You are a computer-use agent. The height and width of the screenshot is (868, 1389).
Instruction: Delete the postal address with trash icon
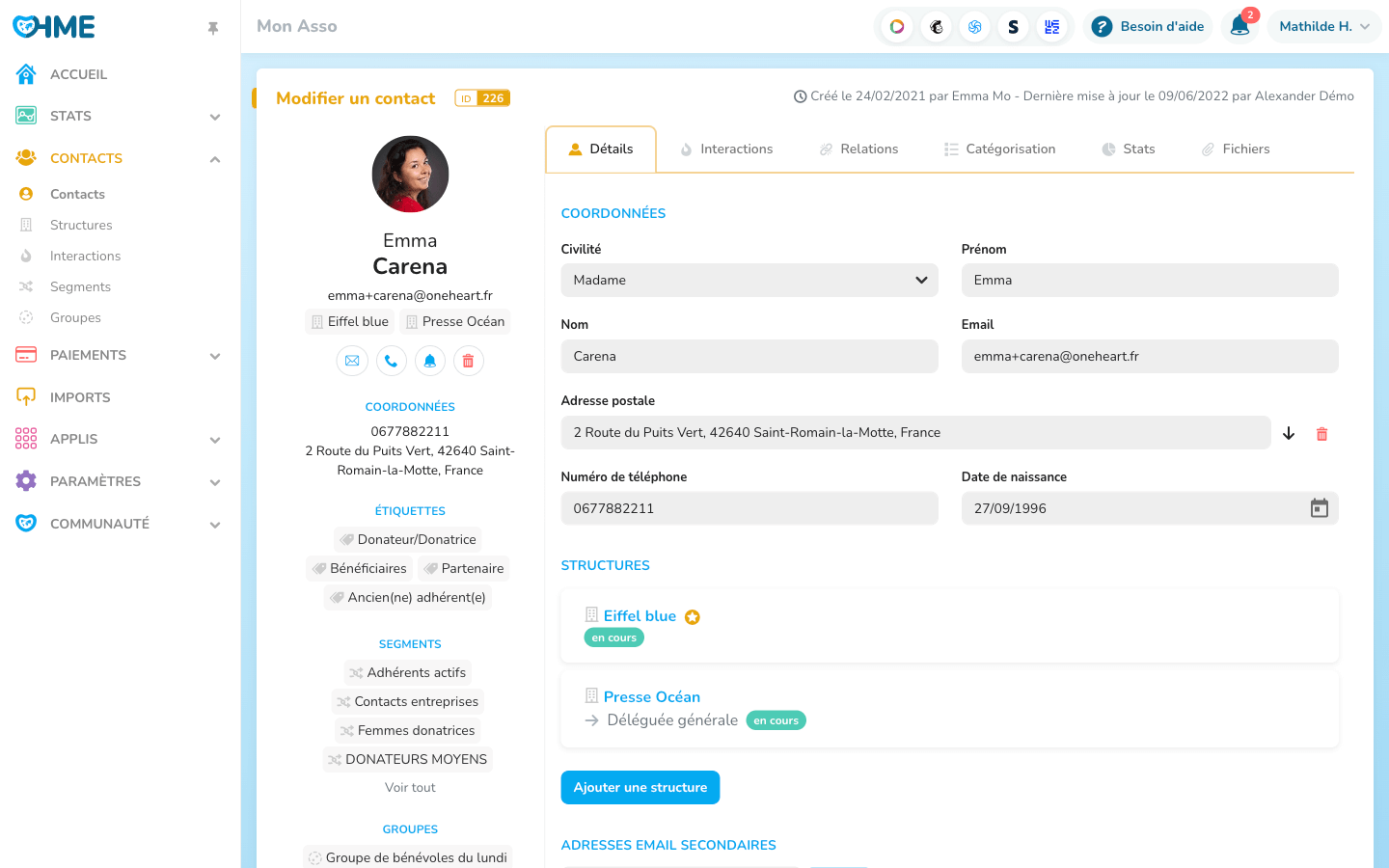[1321, 434]
